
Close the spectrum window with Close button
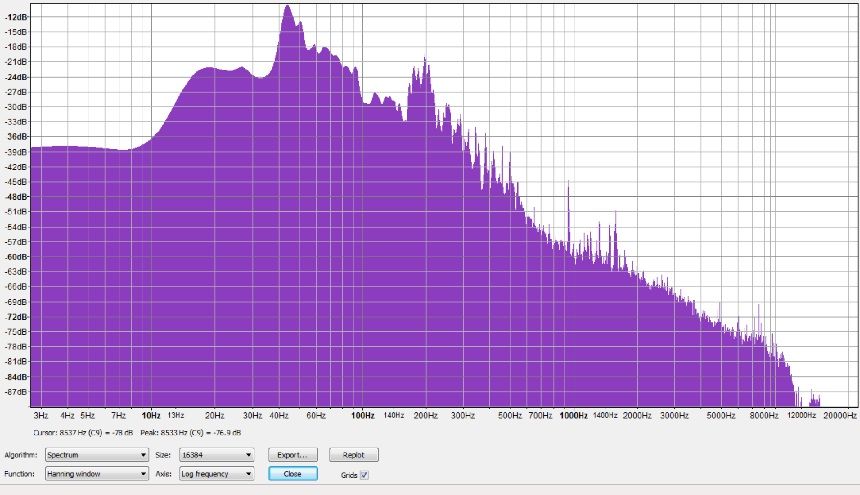293,474
